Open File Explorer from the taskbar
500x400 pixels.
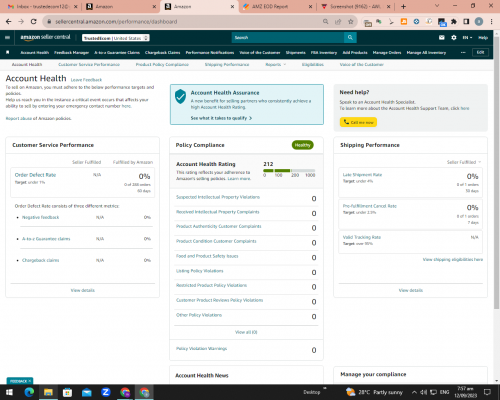click(48, 392)
